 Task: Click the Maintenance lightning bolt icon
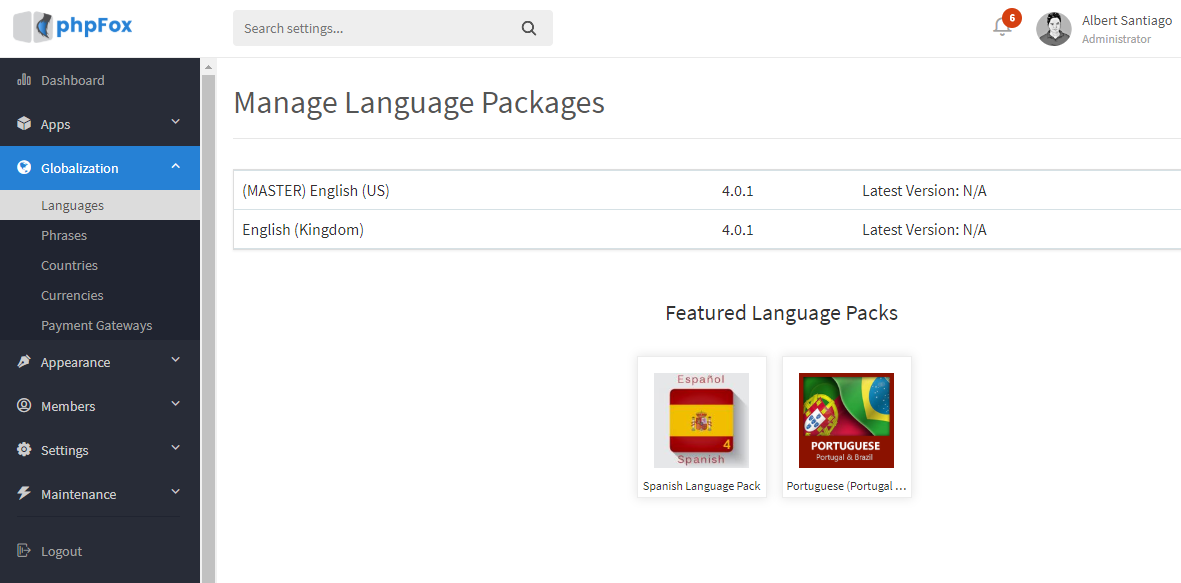click(24, 494)
